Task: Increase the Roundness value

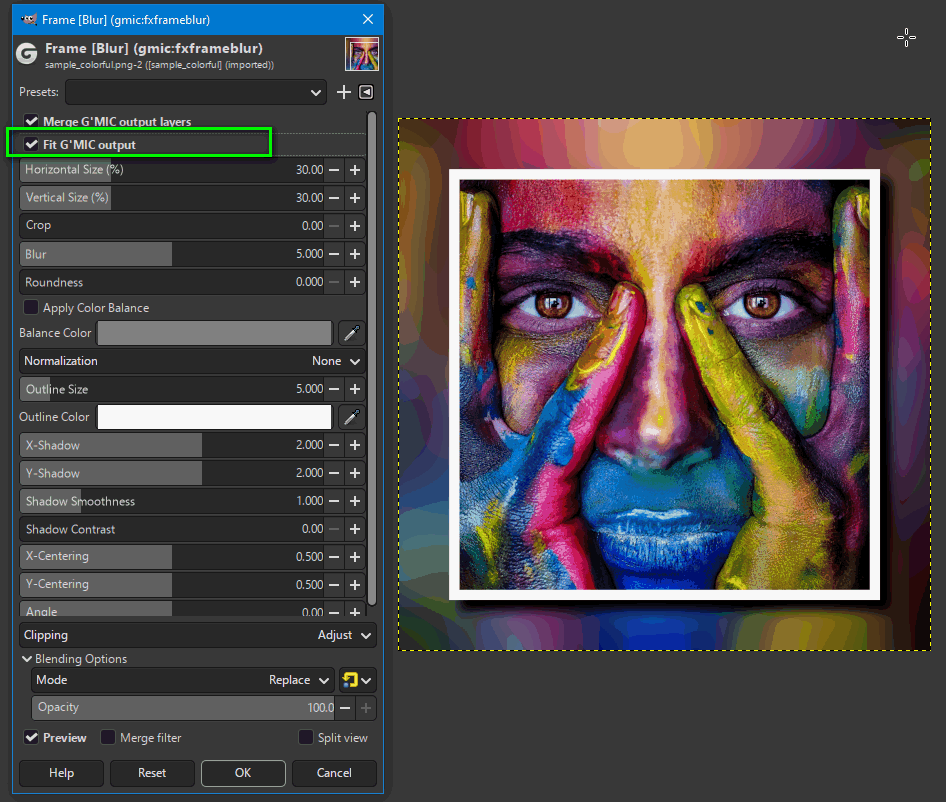Action: tap(355, 282)
